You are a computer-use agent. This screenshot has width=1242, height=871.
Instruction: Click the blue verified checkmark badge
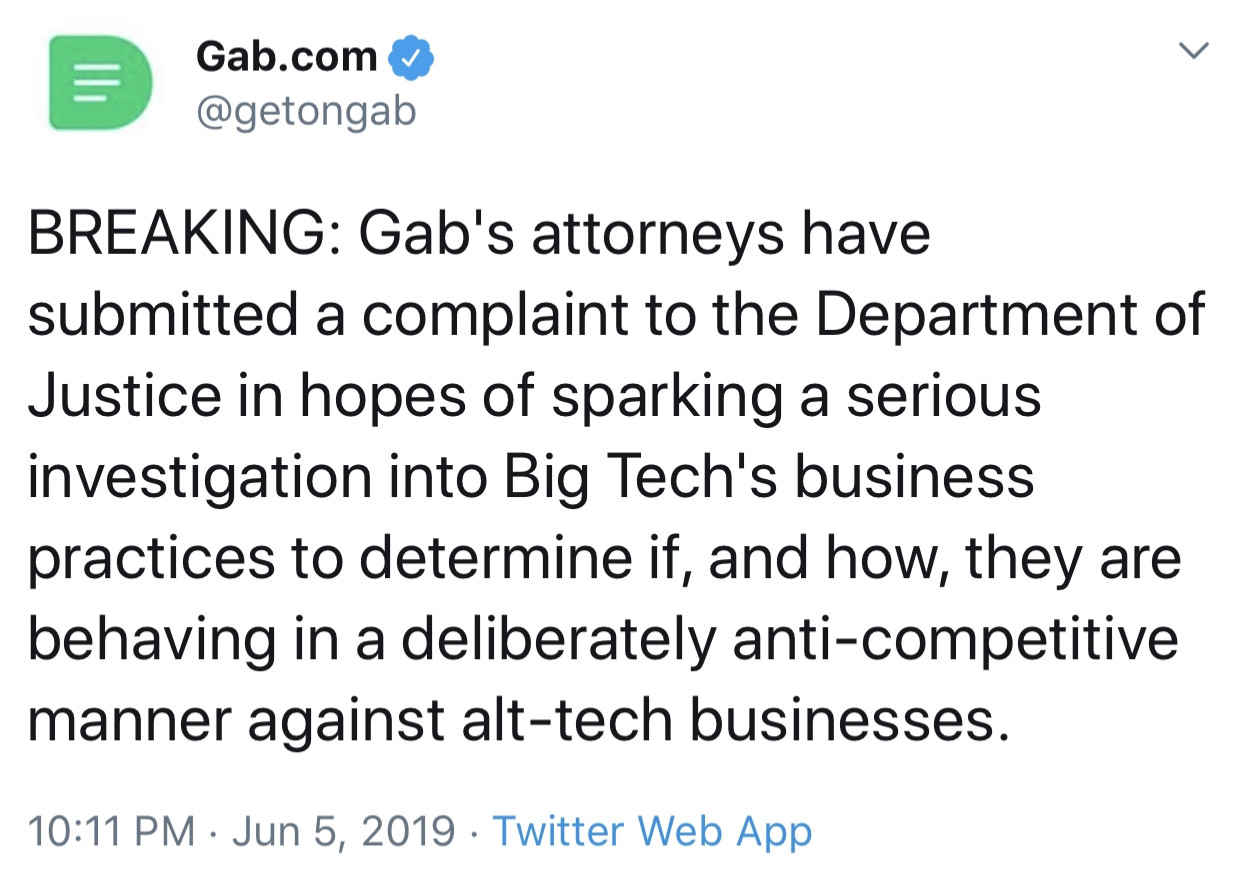411,58
